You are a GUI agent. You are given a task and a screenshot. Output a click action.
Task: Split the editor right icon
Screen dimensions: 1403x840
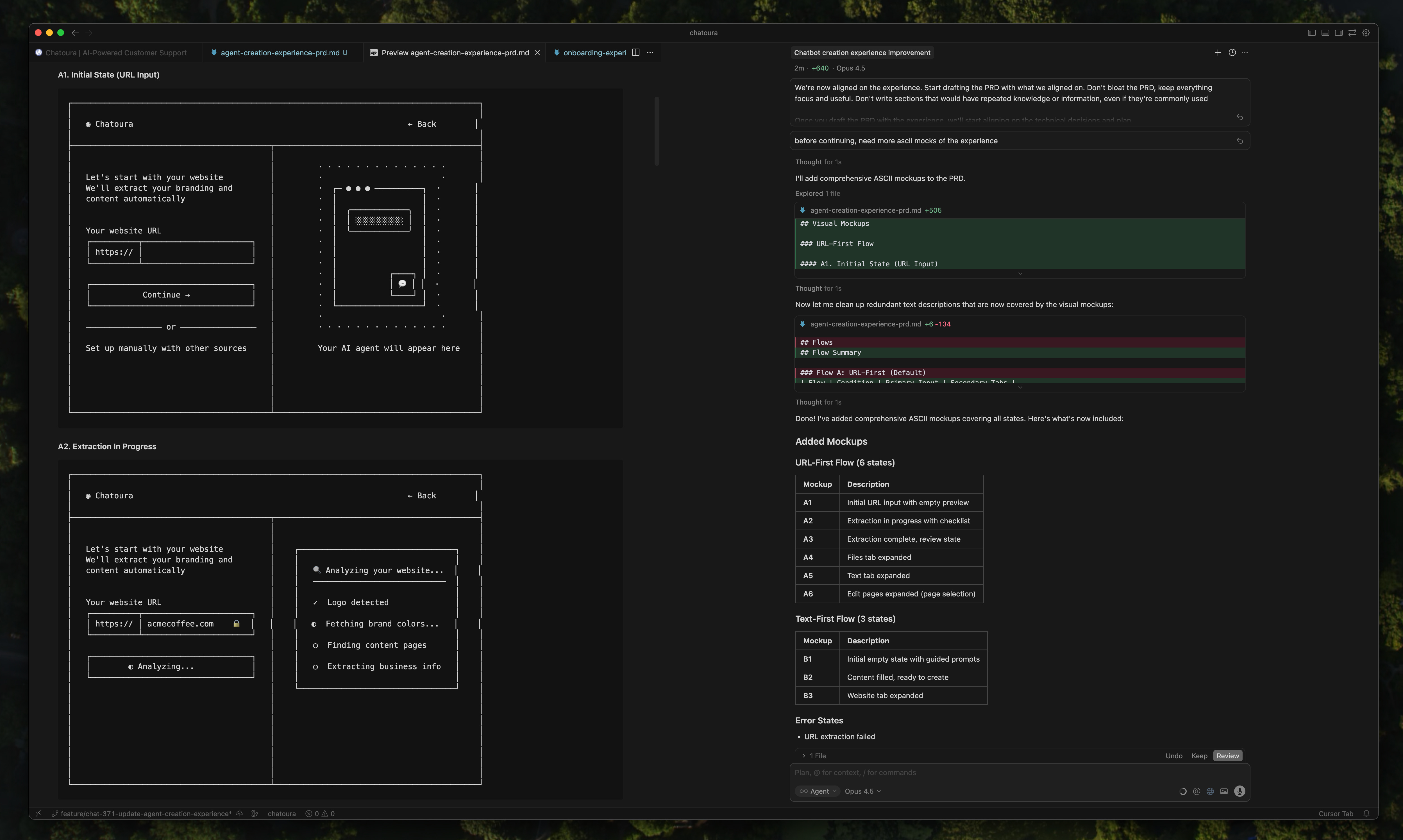pyautogui.click(x=635, y=53)
